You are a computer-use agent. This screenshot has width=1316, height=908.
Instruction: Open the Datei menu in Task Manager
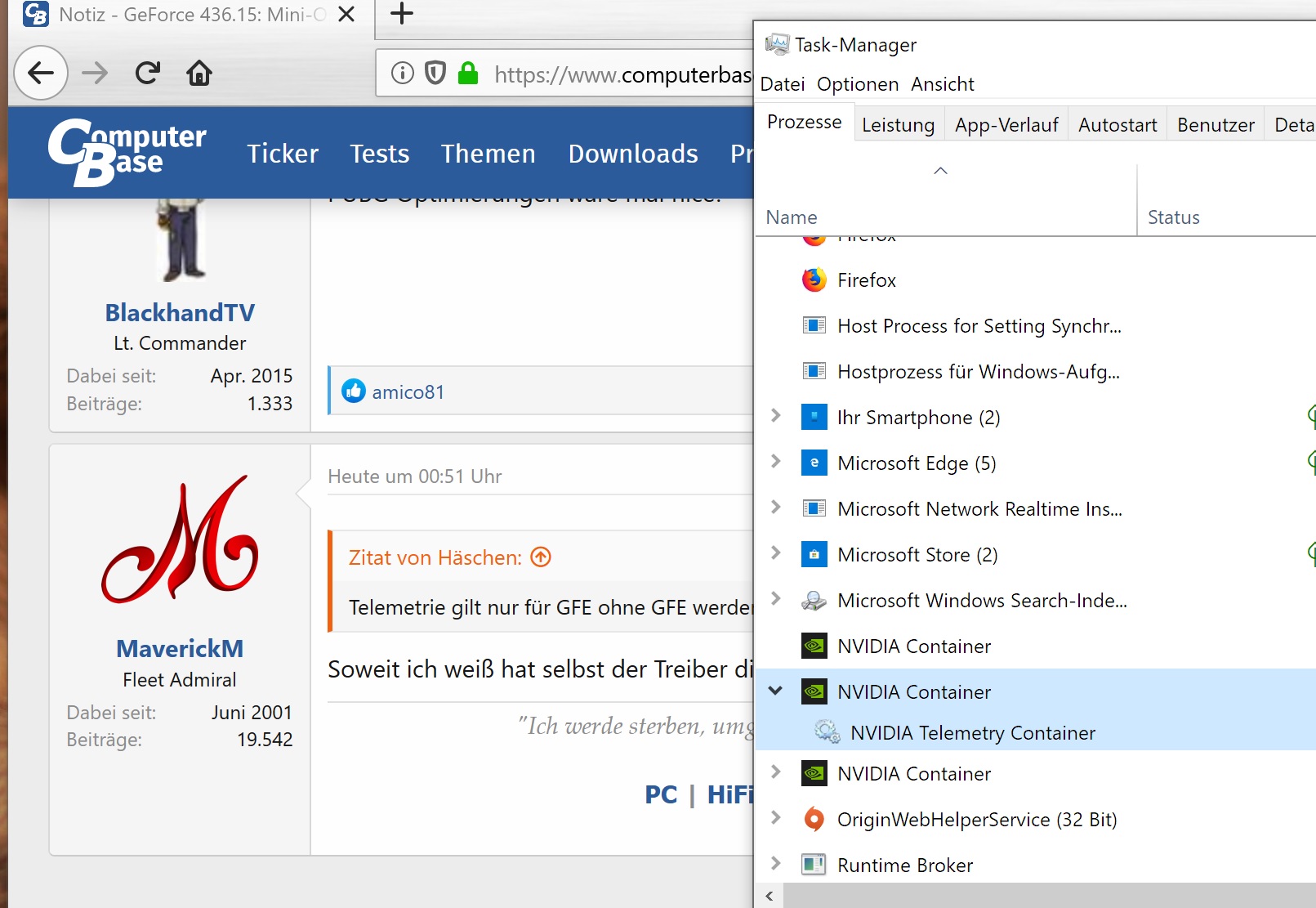click(x=783, y=84)
